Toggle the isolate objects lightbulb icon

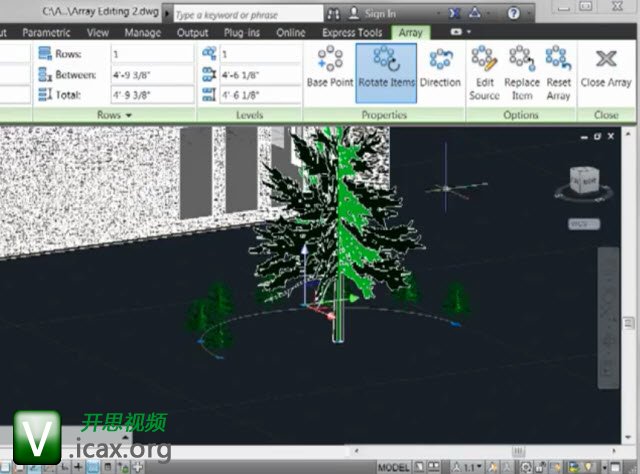(x=588, y=467)
